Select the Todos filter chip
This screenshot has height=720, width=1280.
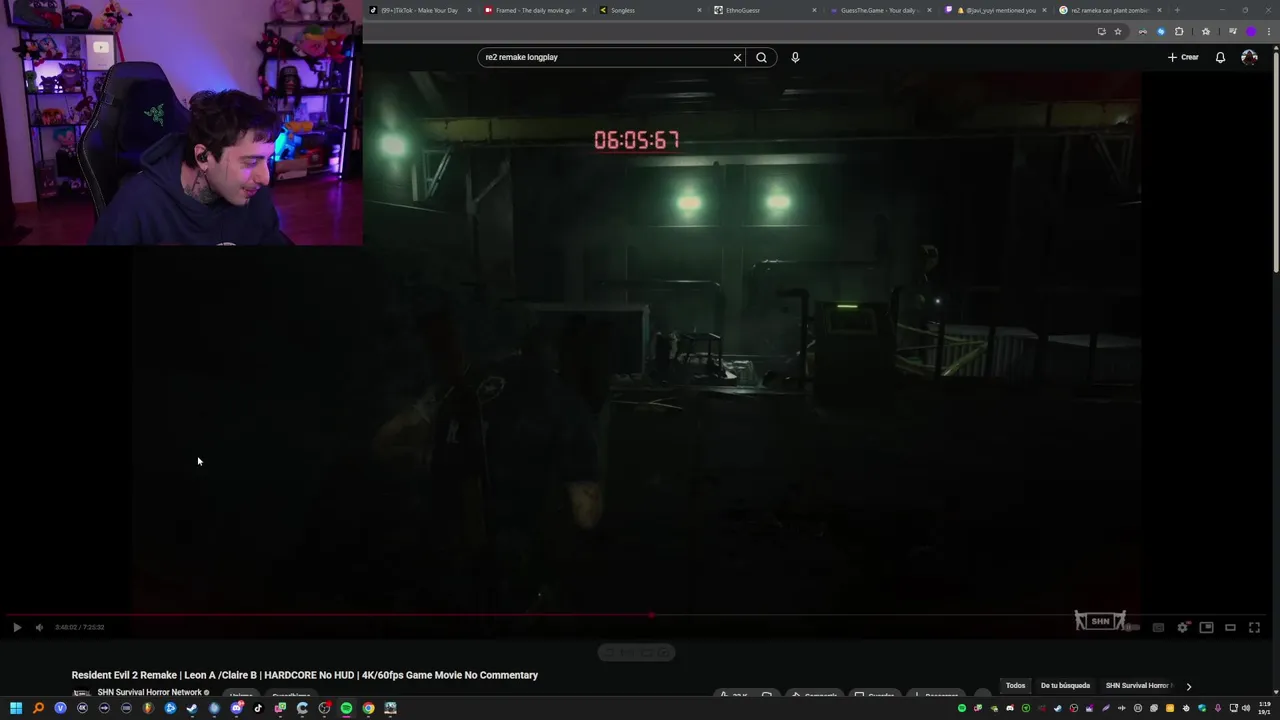point(1015,686)
